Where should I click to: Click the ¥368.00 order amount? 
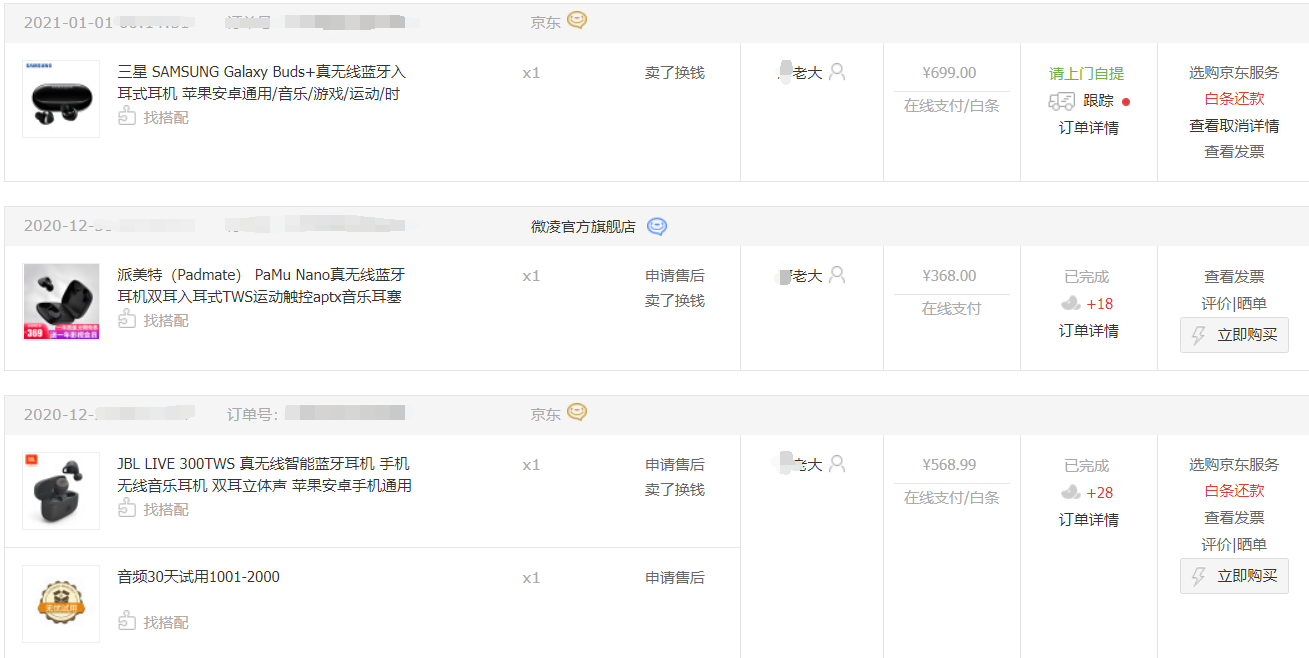click(x=950, y=276)
